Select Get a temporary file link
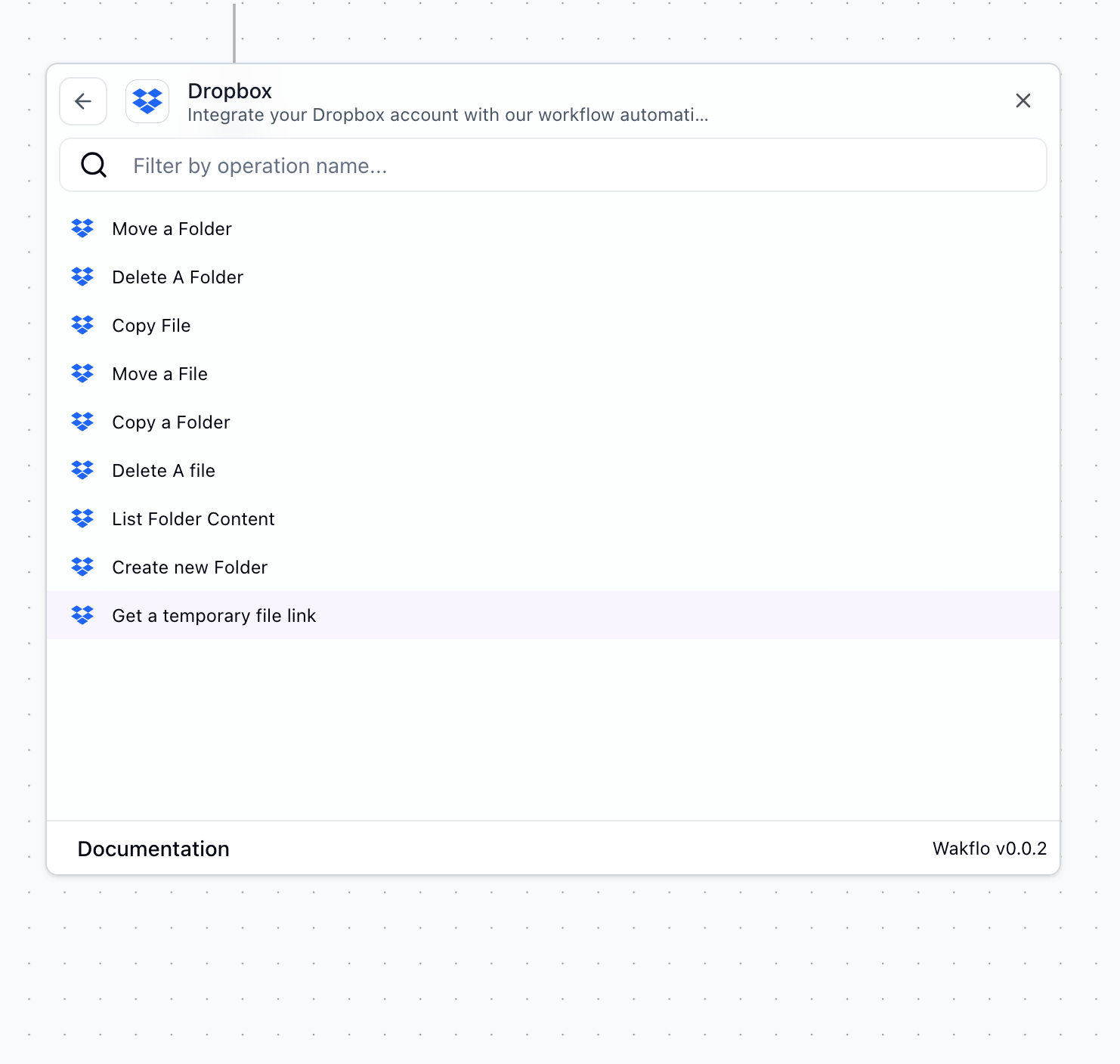Screen dimensions: 1120x1064 coord(214,615)
